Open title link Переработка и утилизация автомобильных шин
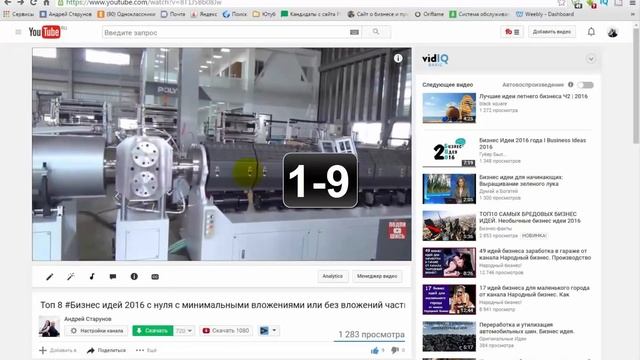This screenshot has height=360, width=640. point(527,328)
